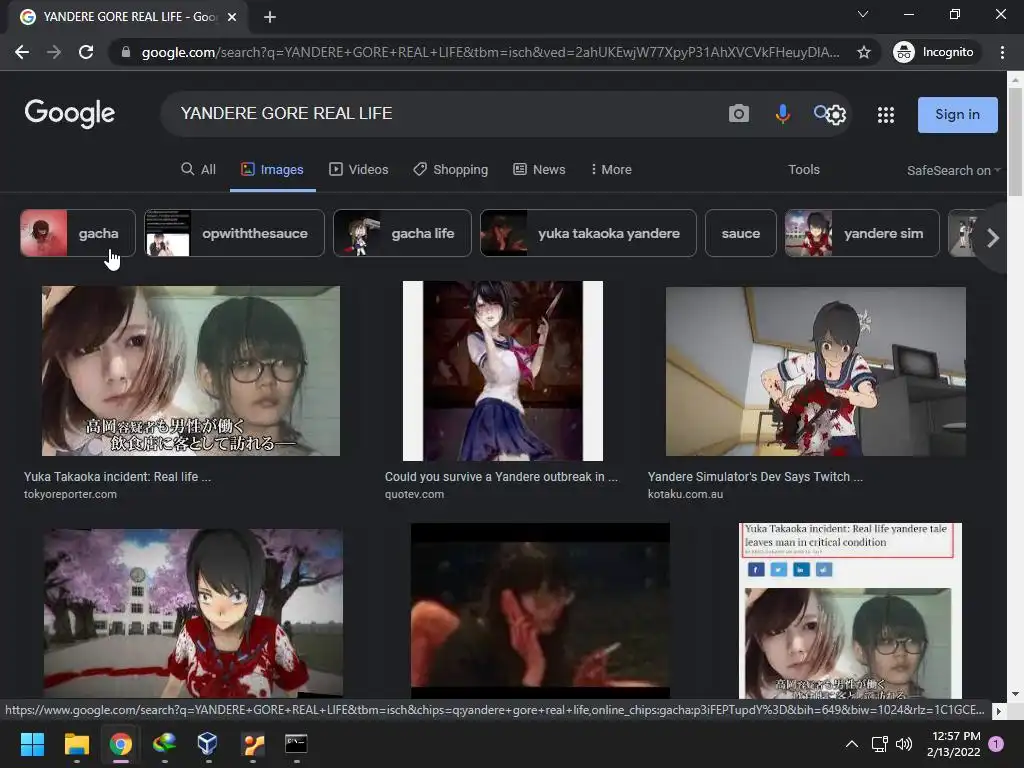This screenshot has width=1024, height=768.
Task: Click the quotev.com source text
Action: click(x=414, y=494)
